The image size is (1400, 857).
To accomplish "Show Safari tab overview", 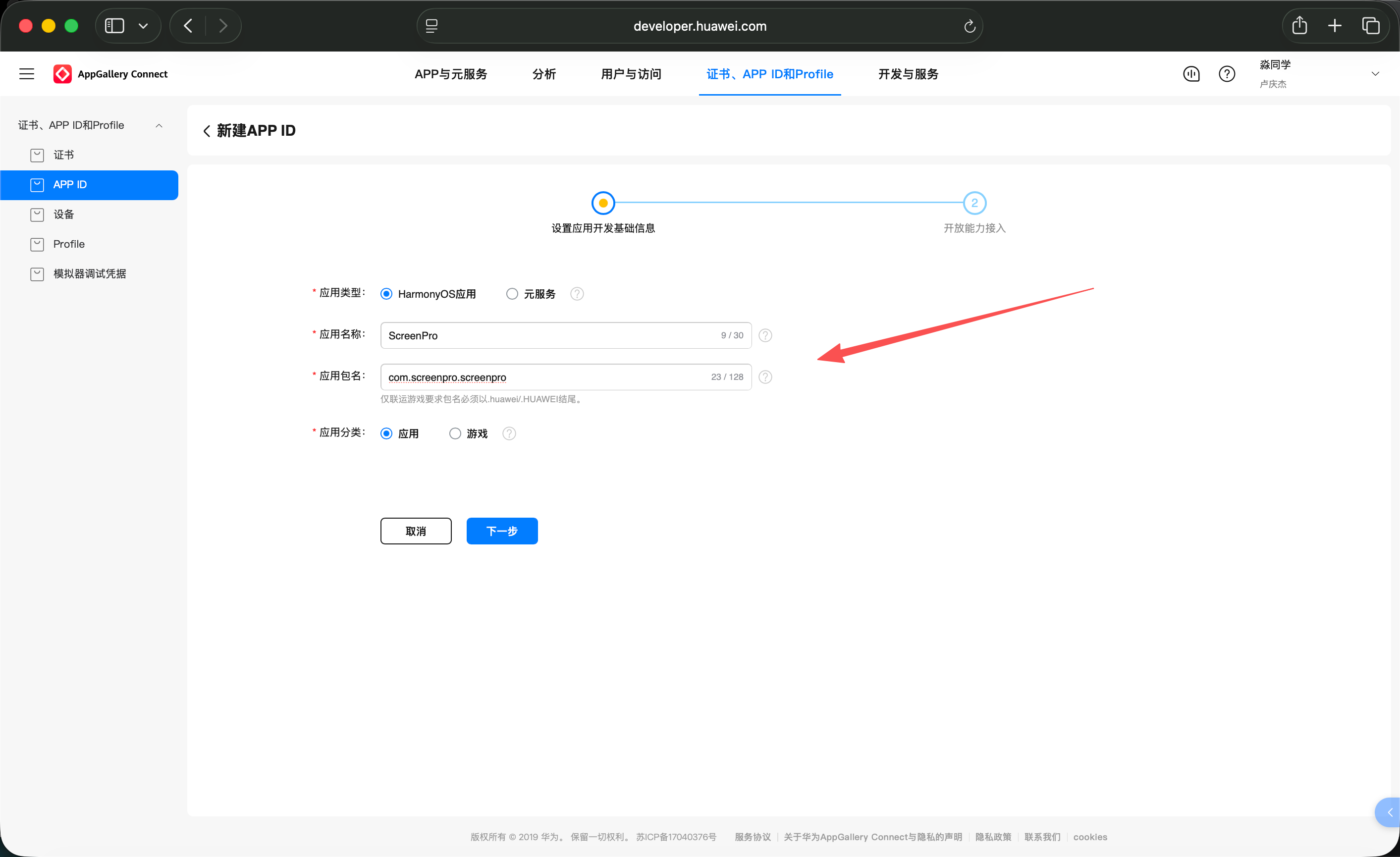I will [1370, 26].
